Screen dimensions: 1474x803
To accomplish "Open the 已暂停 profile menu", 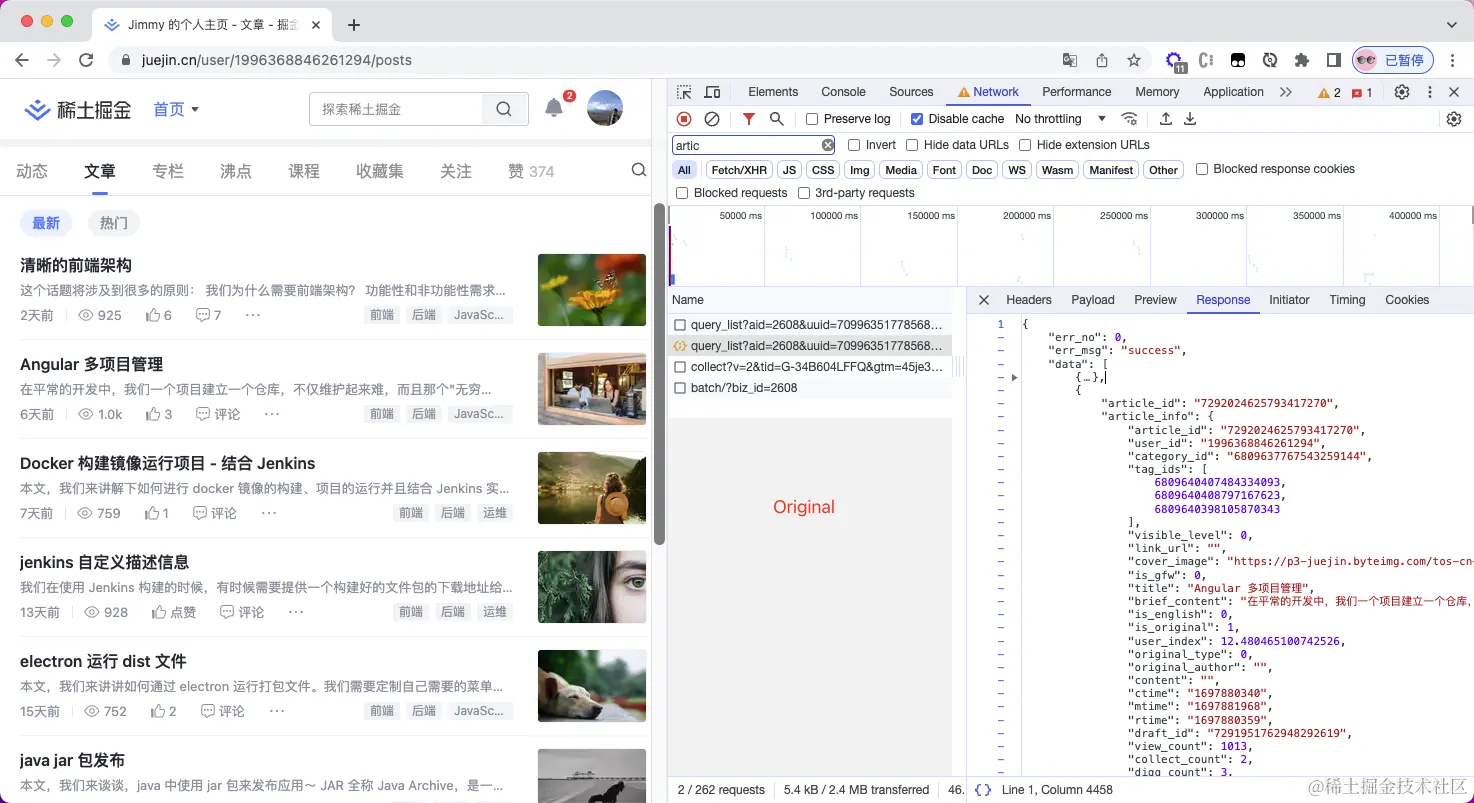I will (1393, 60).
